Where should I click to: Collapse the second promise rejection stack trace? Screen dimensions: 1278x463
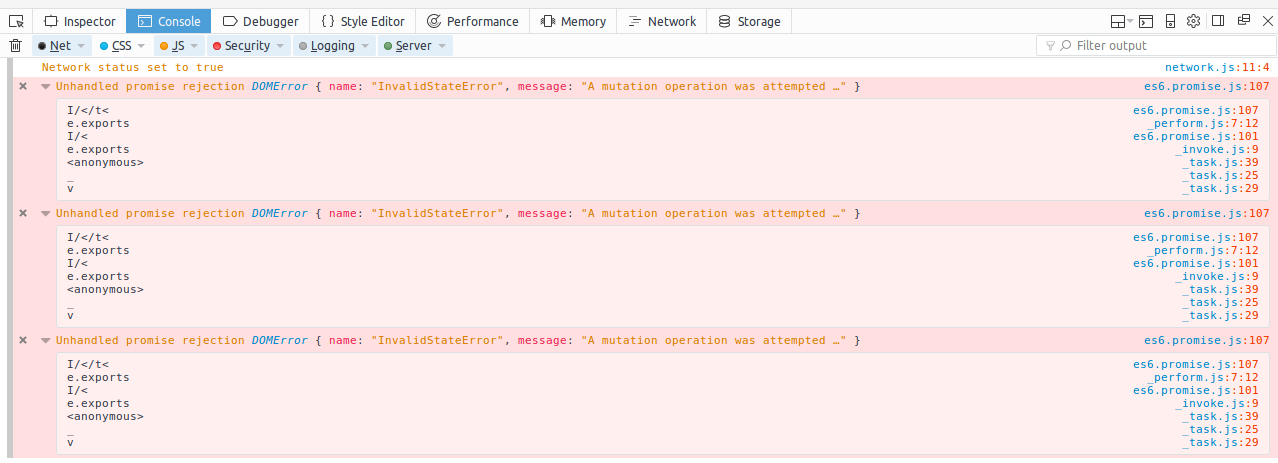(x=45, y=214)
